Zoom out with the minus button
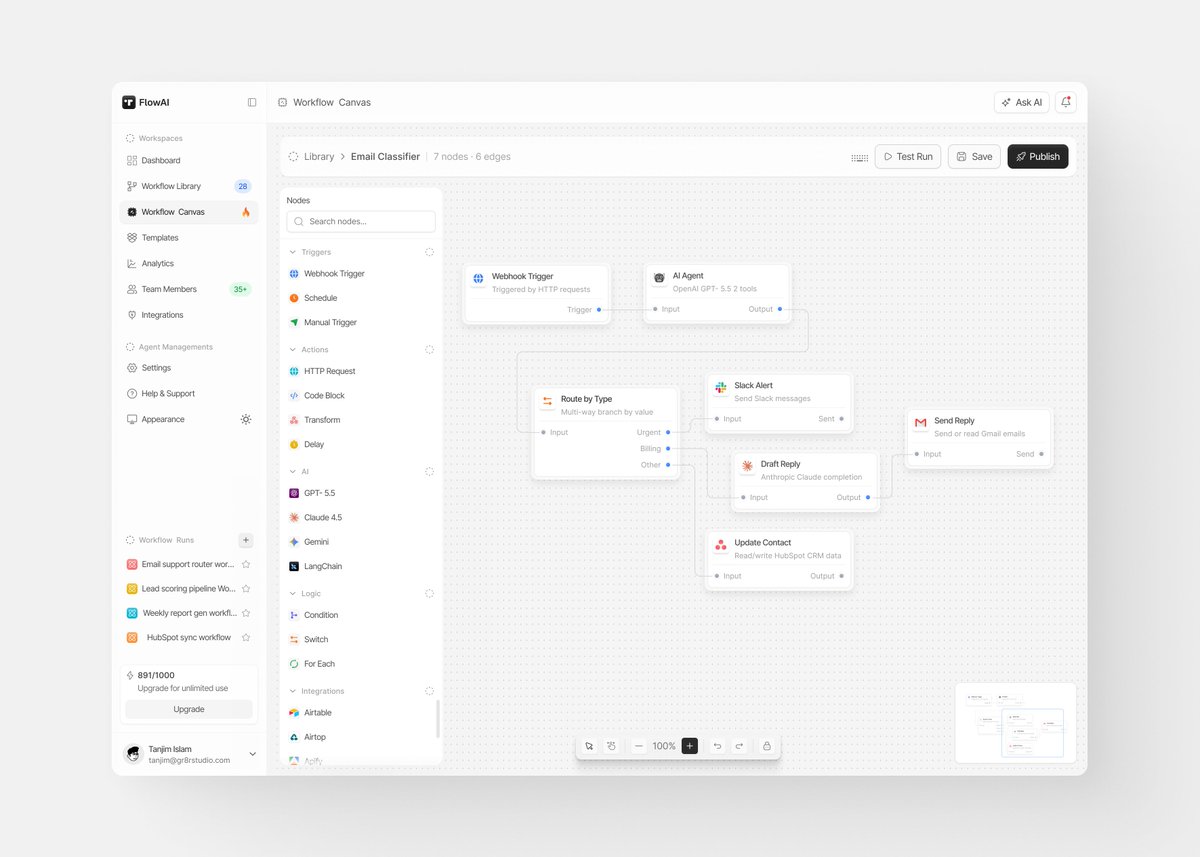 pyautogui.click(x=639, y=746)
